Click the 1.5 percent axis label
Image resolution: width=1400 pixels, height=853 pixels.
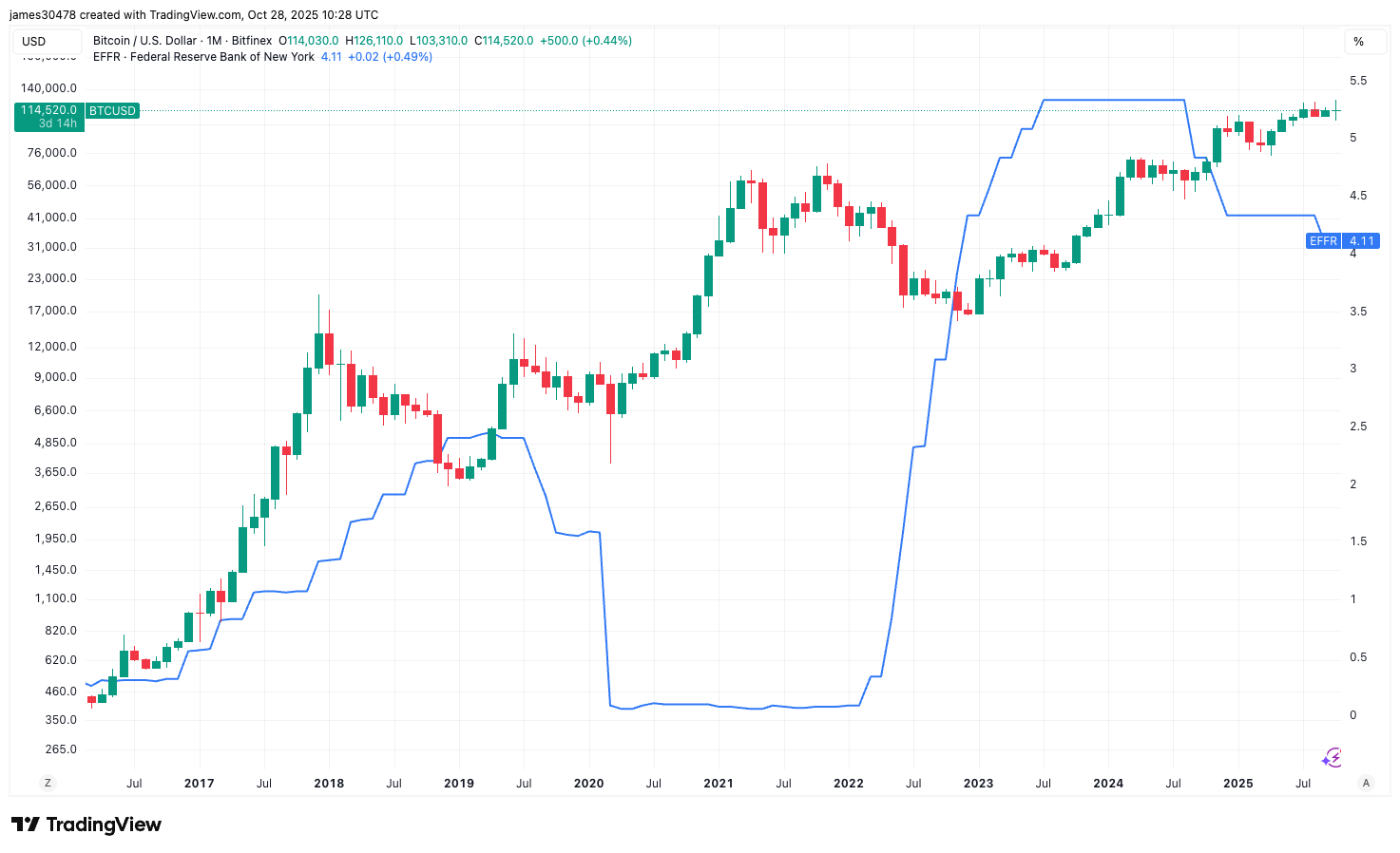[x=1358, y=541]
